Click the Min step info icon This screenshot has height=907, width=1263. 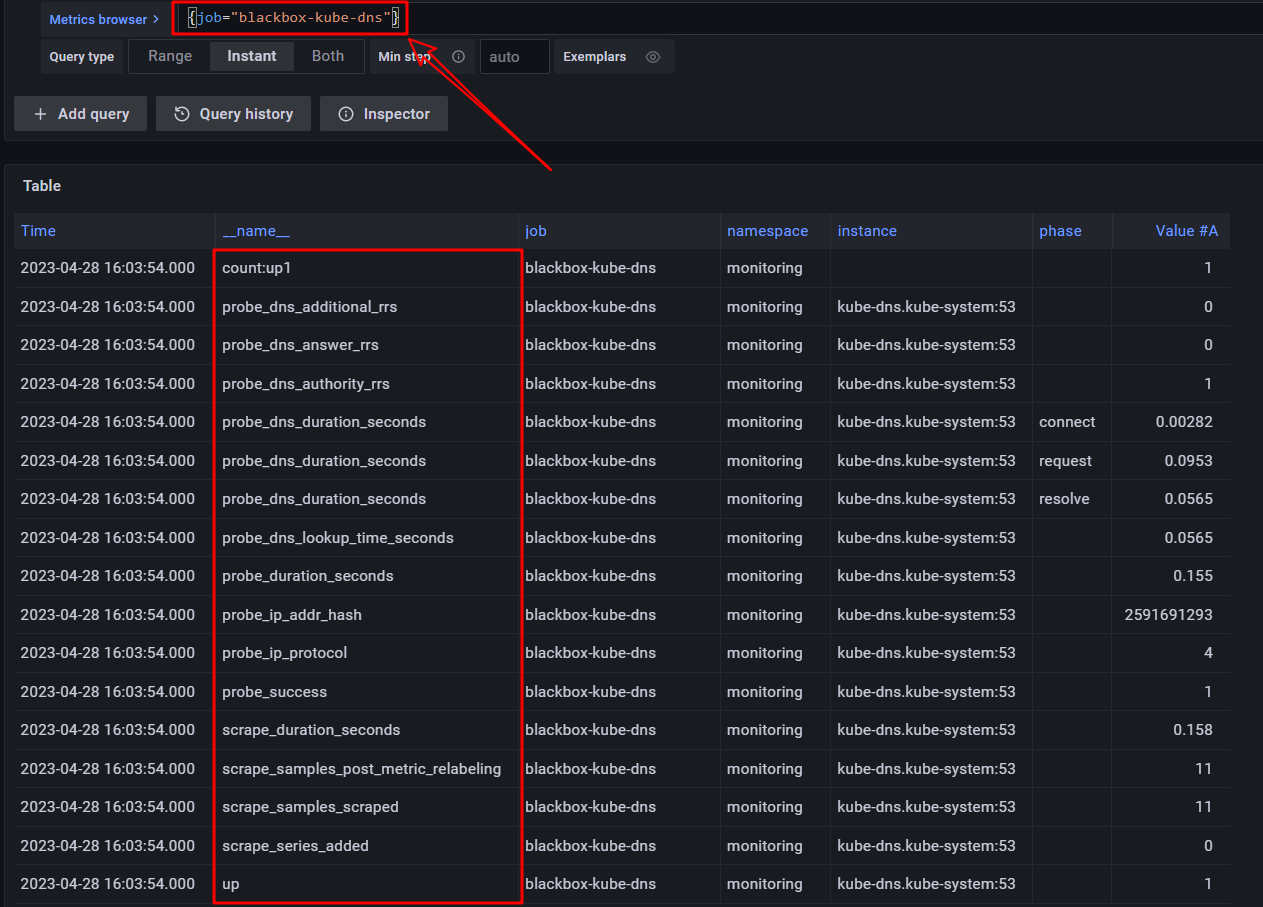click(459, 57)
